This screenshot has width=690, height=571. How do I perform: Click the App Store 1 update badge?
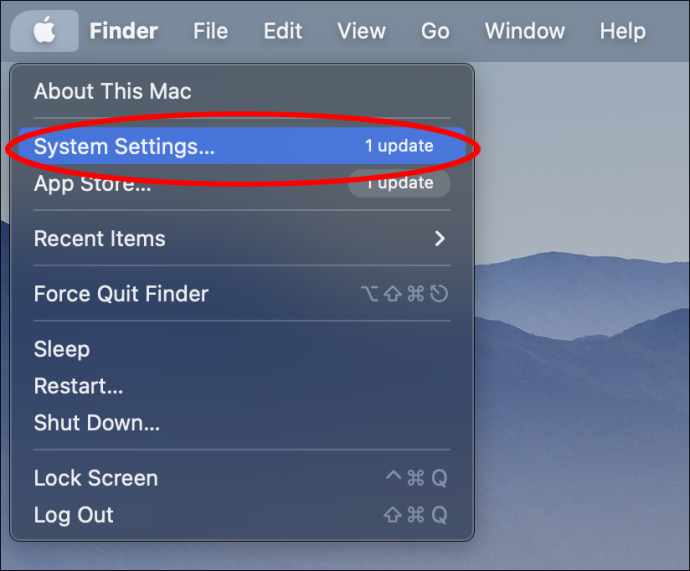399,183
